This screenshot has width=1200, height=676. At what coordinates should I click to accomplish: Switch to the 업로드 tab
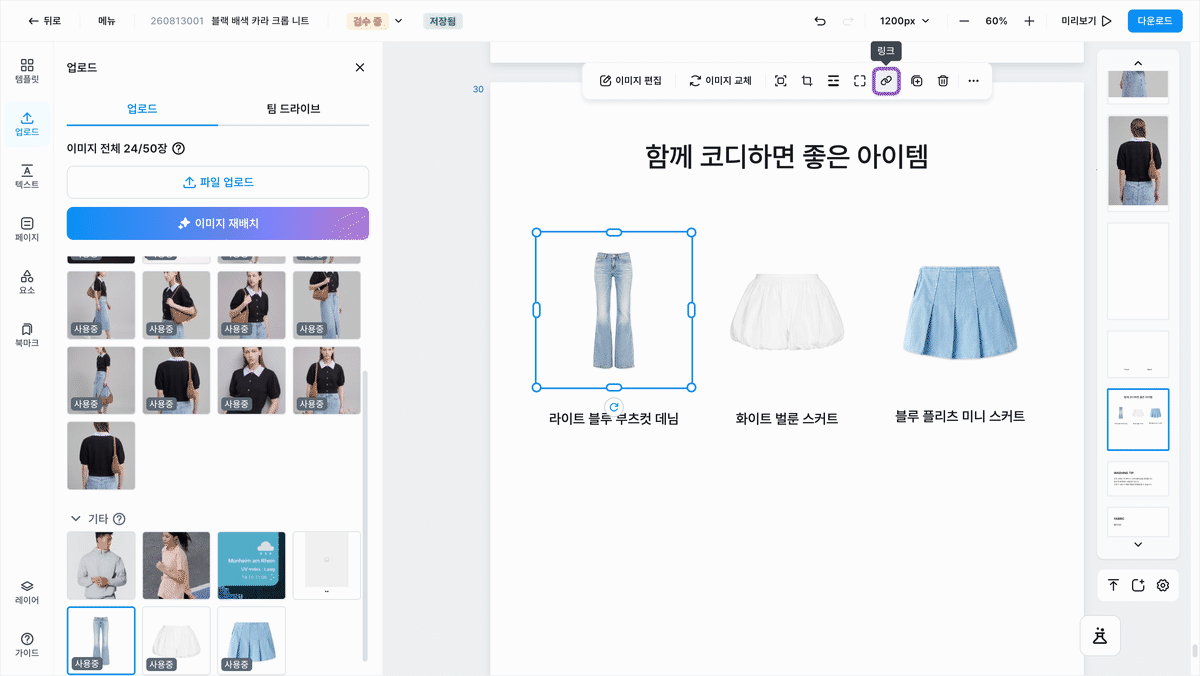pos(142,109)
